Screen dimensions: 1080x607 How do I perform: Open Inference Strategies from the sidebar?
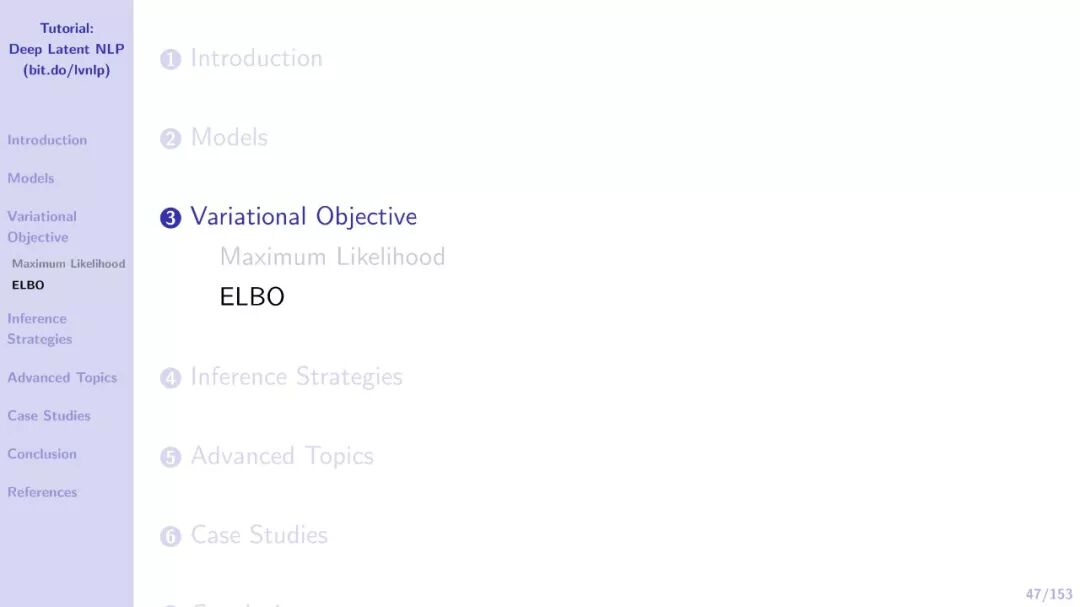[39, 329]
